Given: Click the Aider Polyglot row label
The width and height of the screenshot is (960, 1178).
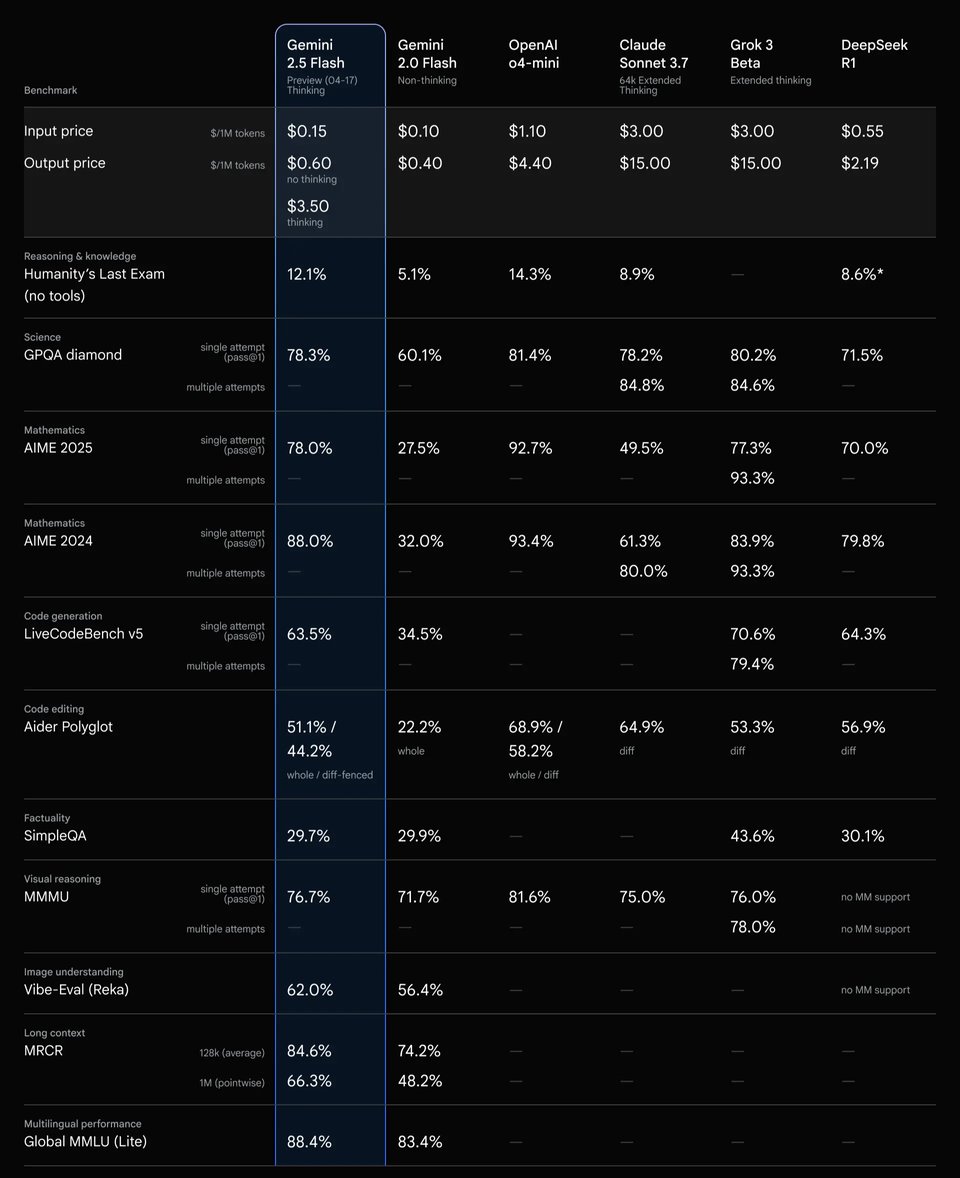Looking at the screenshot, I should (68, 727).
